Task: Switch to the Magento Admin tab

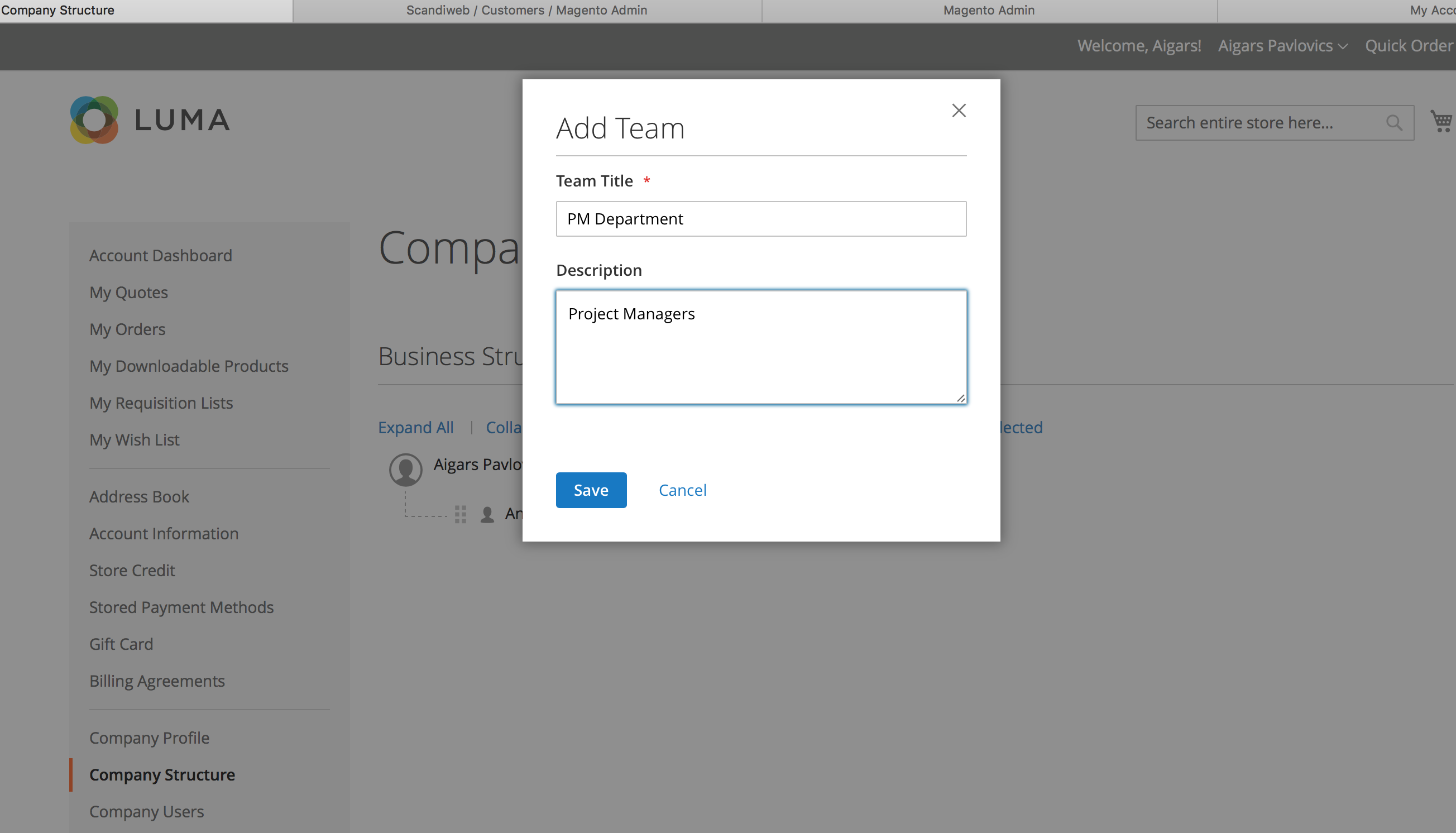Action: pyautogui.click(x=989, y=10)
